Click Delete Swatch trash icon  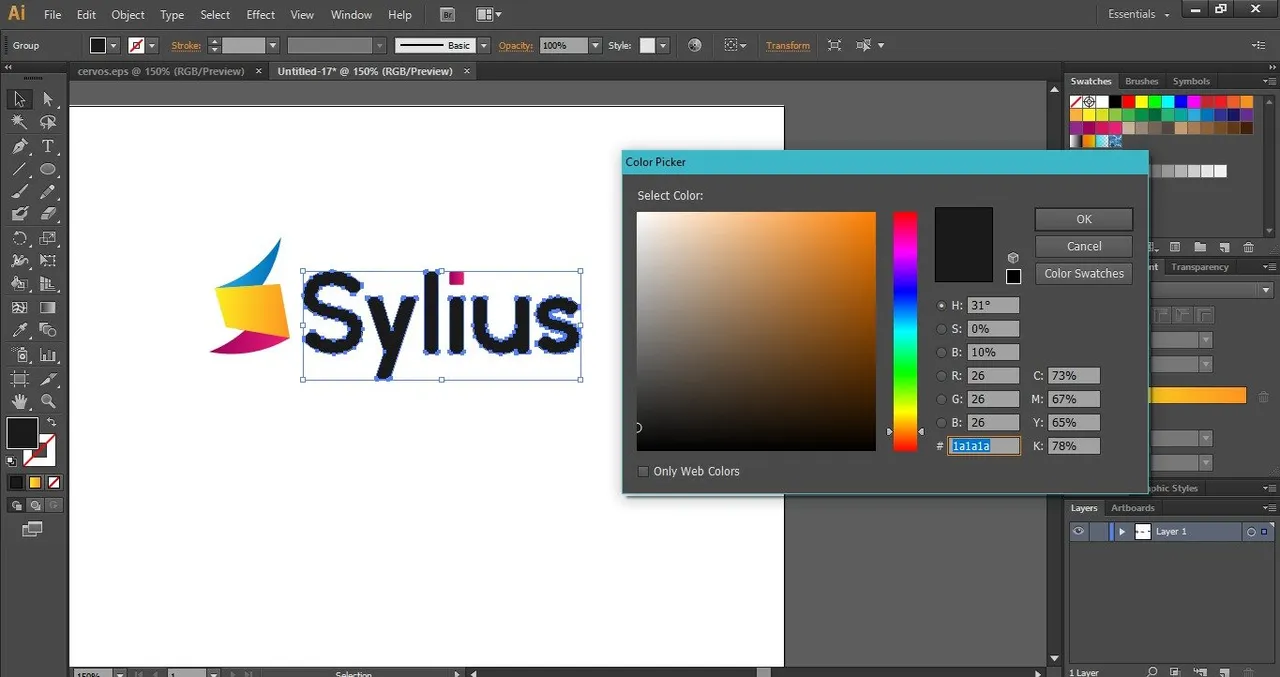coord(1248,247)
